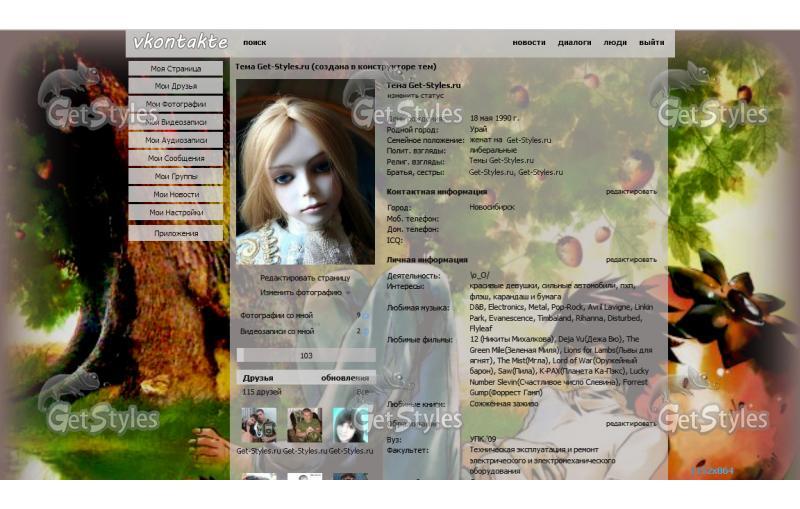
Task: Open Мои Видеозаписи in sidebar
Action: click(x=176, y=122)
